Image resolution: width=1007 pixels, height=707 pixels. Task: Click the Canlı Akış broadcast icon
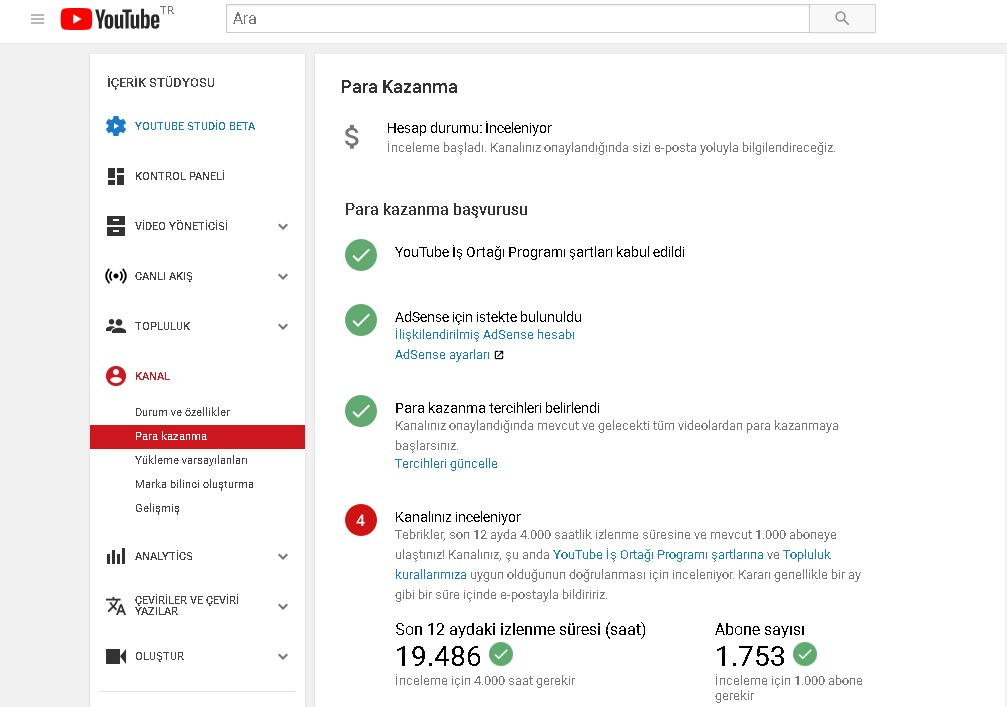pyautogui.click(x=116, y=276)
